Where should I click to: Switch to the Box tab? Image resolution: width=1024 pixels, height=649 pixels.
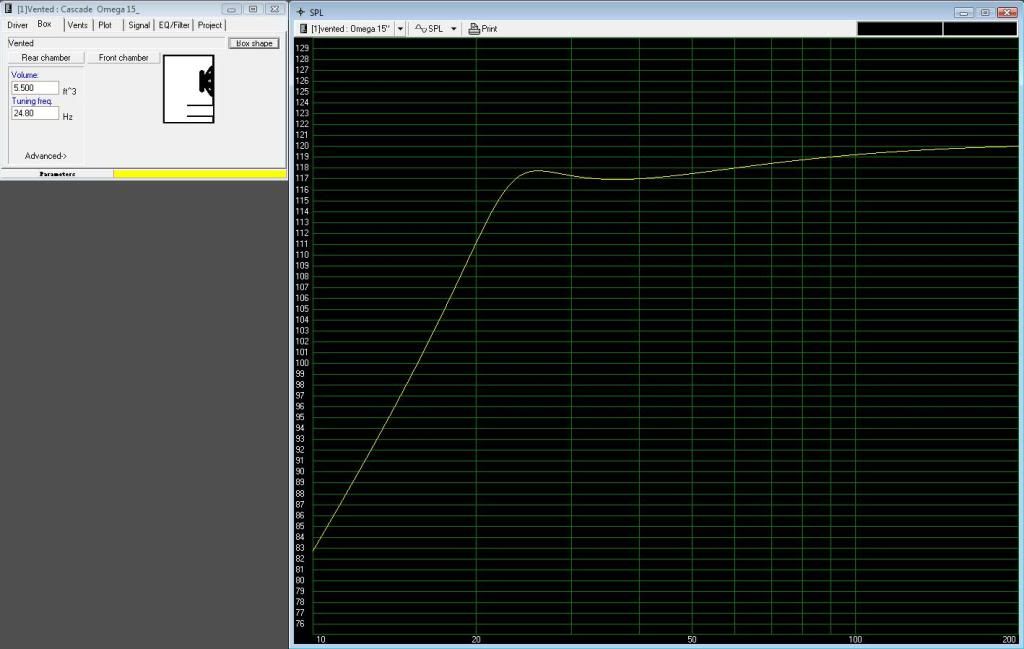[44, 24]
